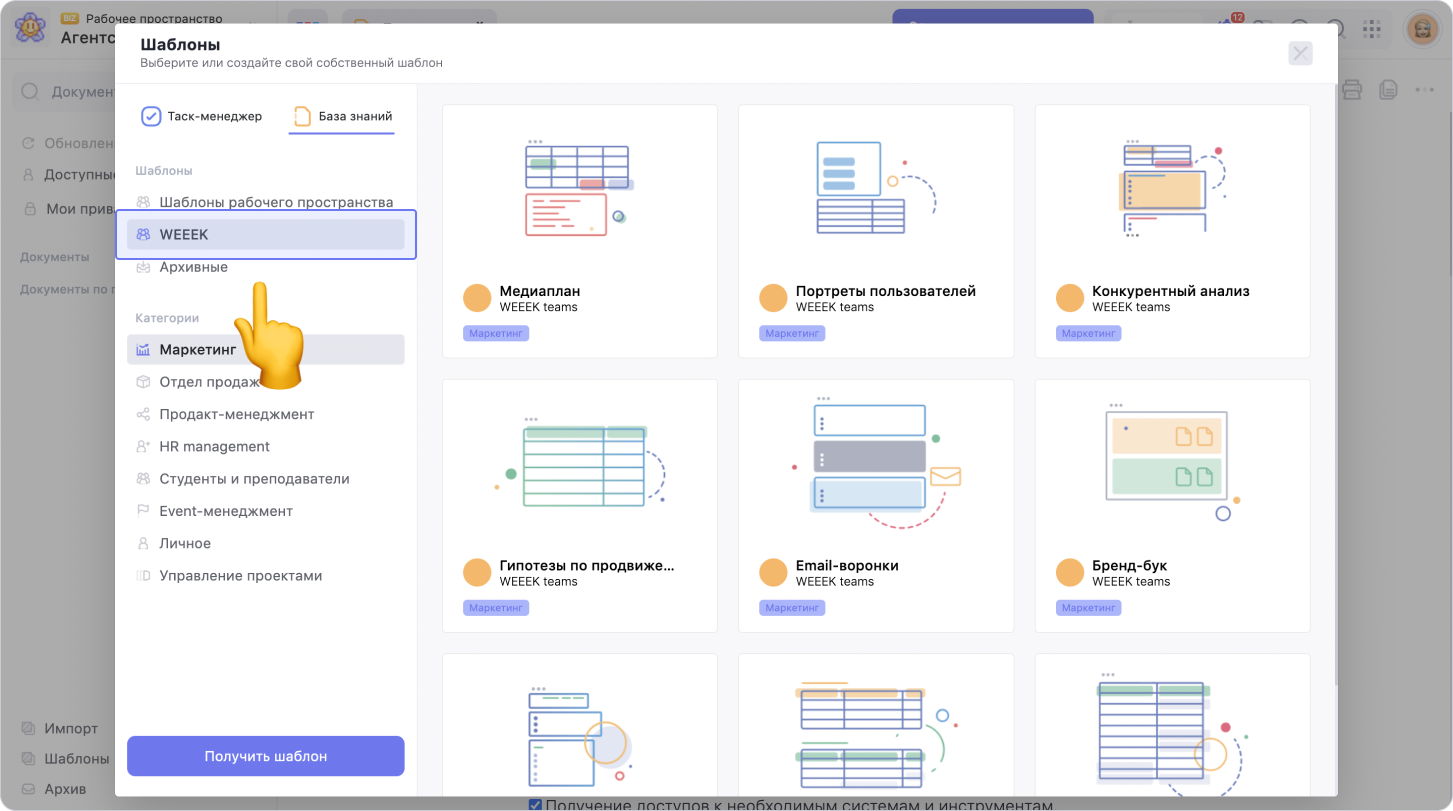The height and width of the screenshot is (811, 1453).
Task: Click the Получить шаблон button
Action: pos(265,756)
